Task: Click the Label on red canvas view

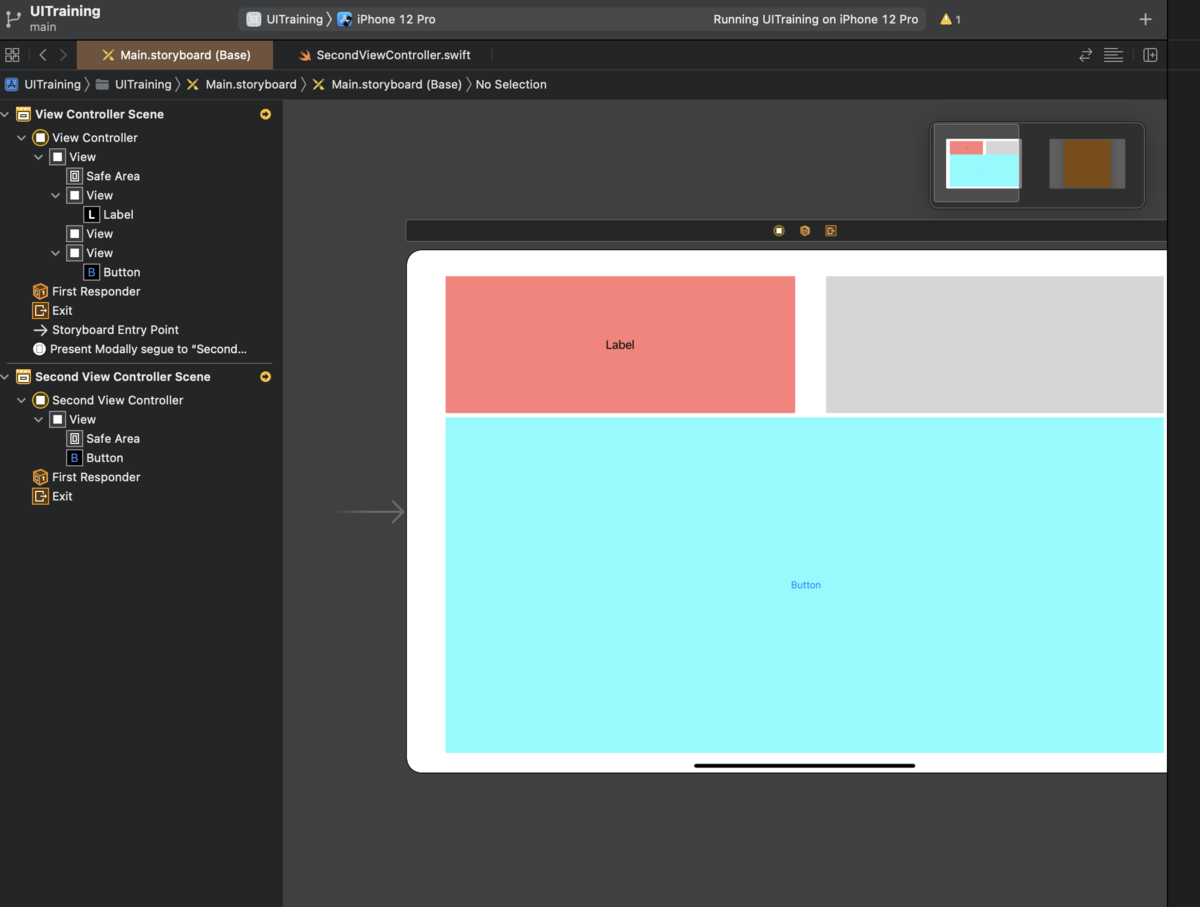Action: [620, 345]
